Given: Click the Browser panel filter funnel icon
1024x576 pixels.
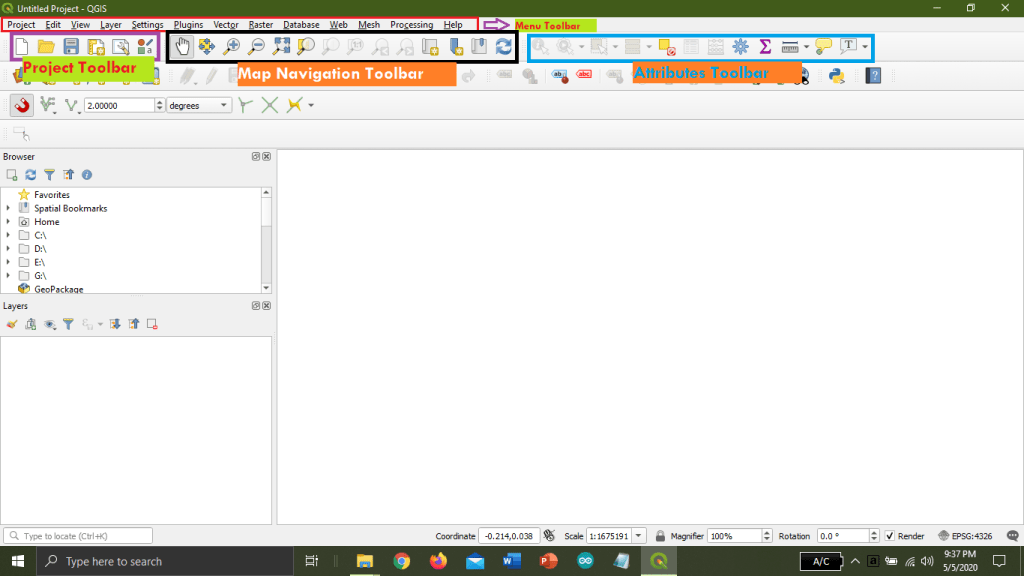Looking at the screenshot, I should coord(50,175).
